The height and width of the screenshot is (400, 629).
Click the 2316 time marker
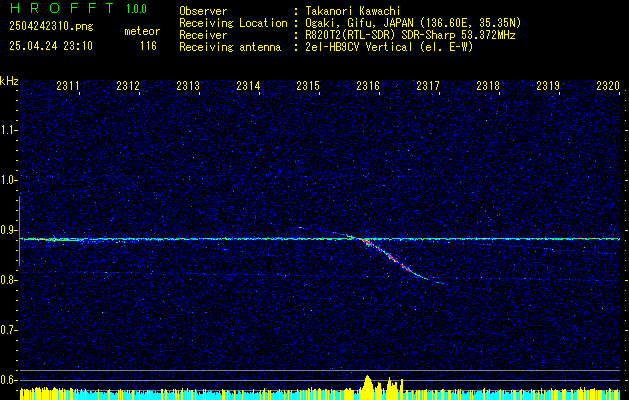click(368, 86)
